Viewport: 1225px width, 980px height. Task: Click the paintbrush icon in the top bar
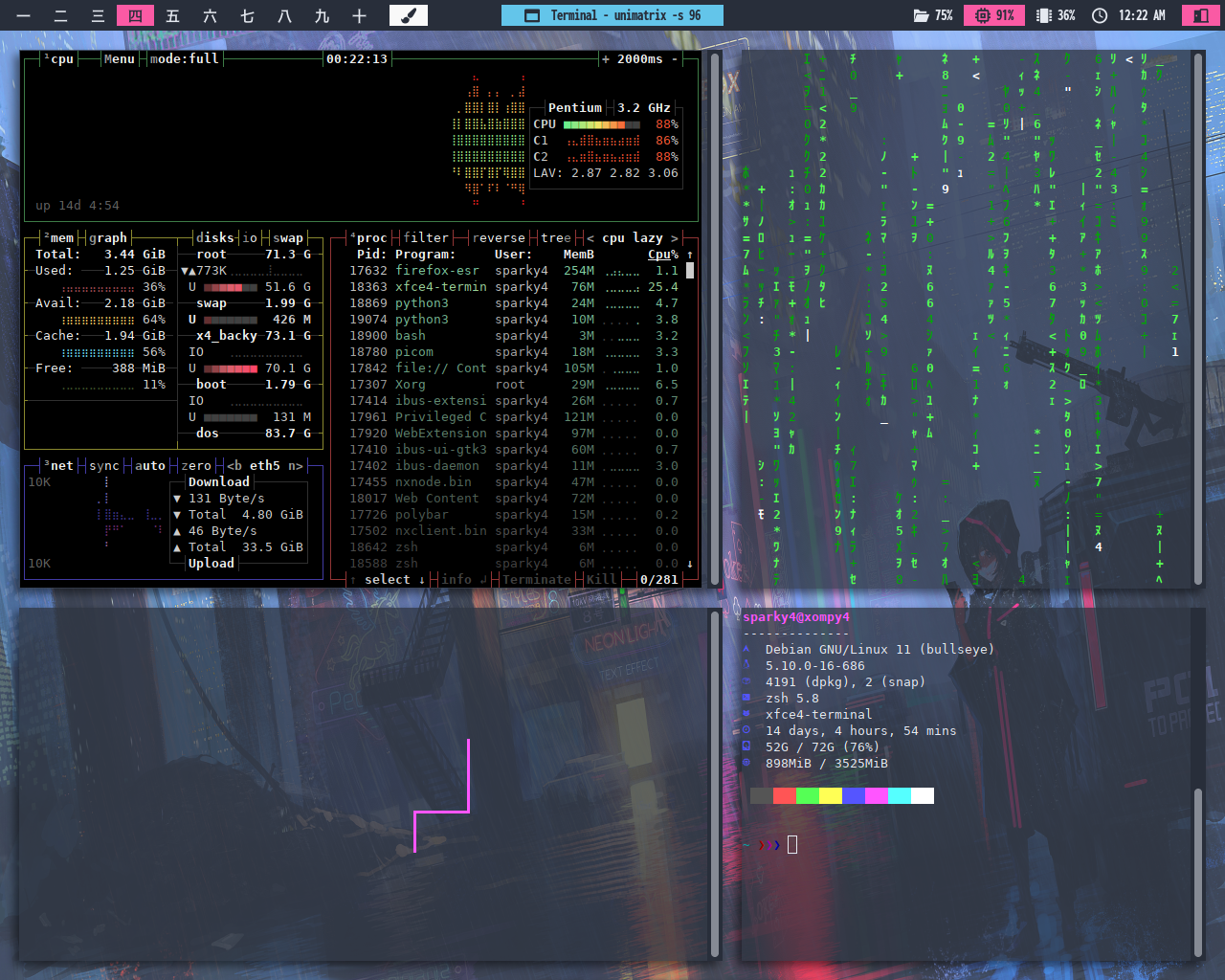pos(408,15)
